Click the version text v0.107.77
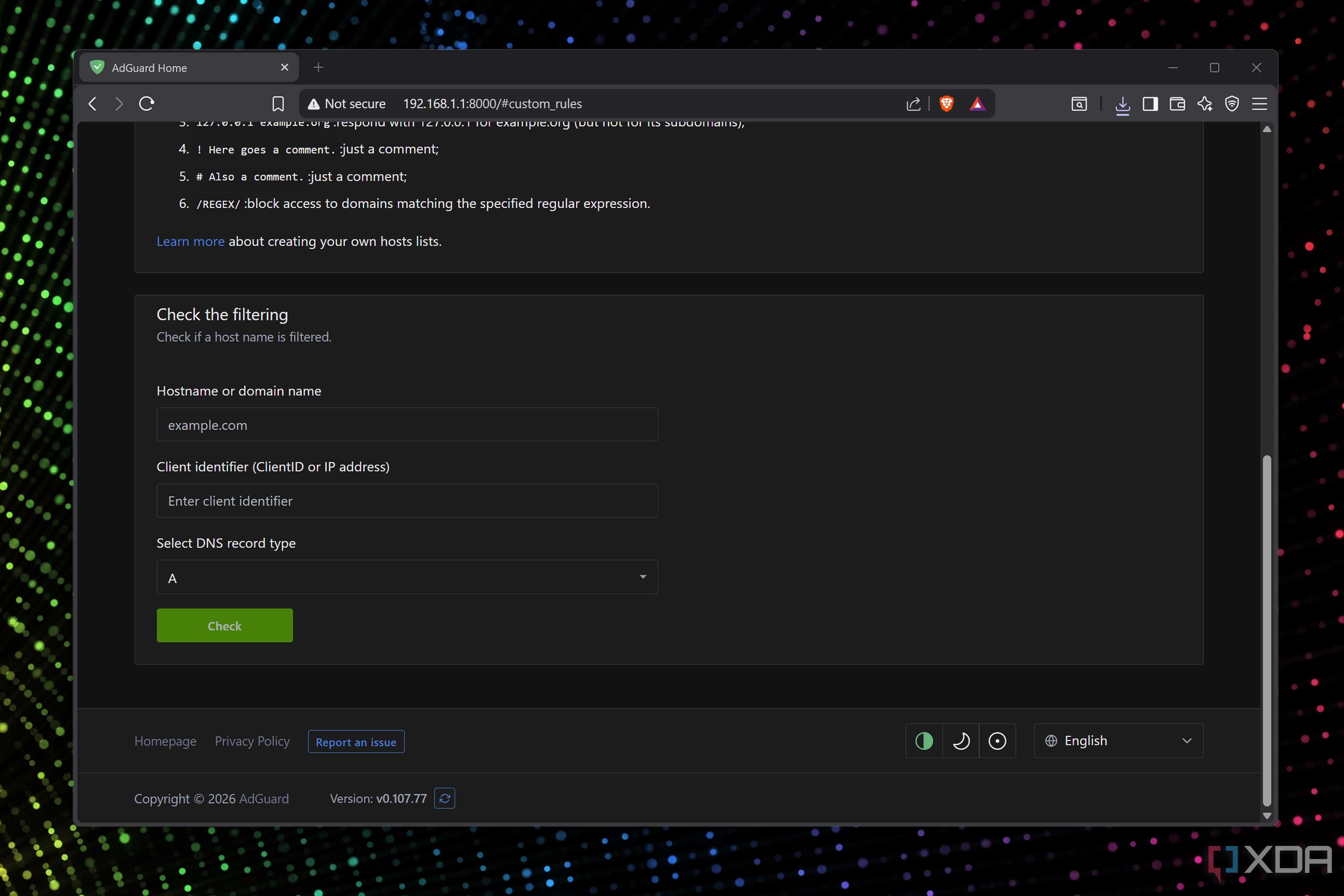Image resolution: width=1344 pixels, height=896 pixels. 401,798
